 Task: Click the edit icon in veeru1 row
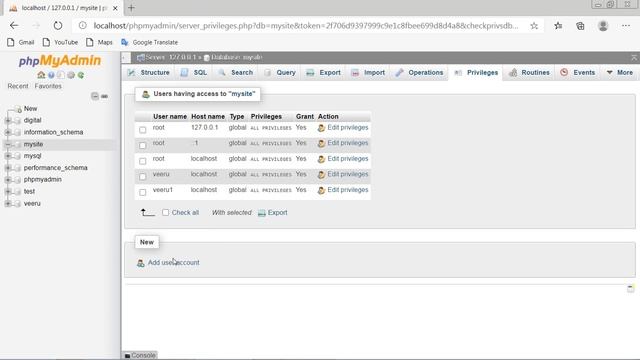click(321, 190)
